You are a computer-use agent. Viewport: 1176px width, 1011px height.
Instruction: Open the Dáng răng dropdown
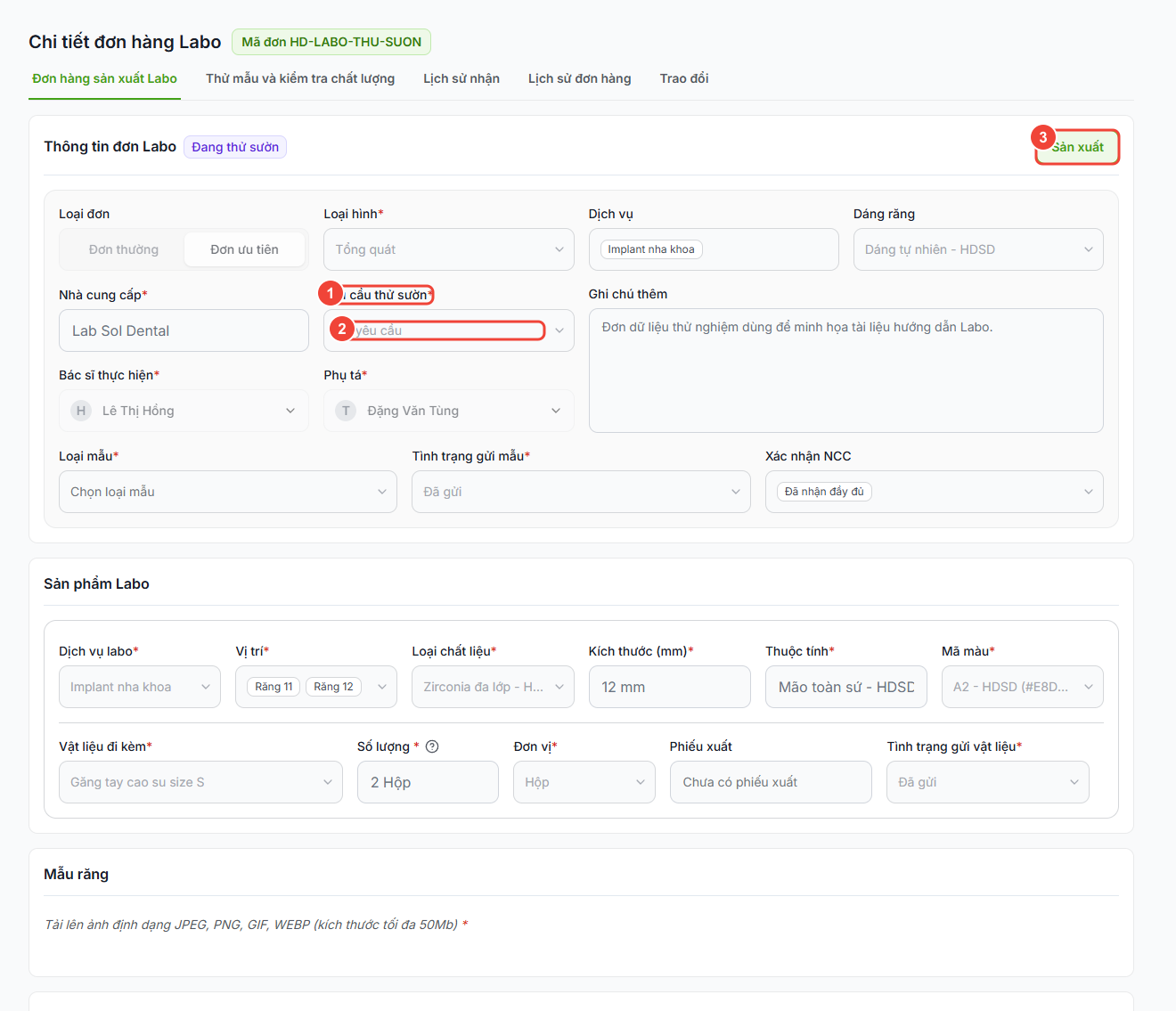click(x=978, y=249)
